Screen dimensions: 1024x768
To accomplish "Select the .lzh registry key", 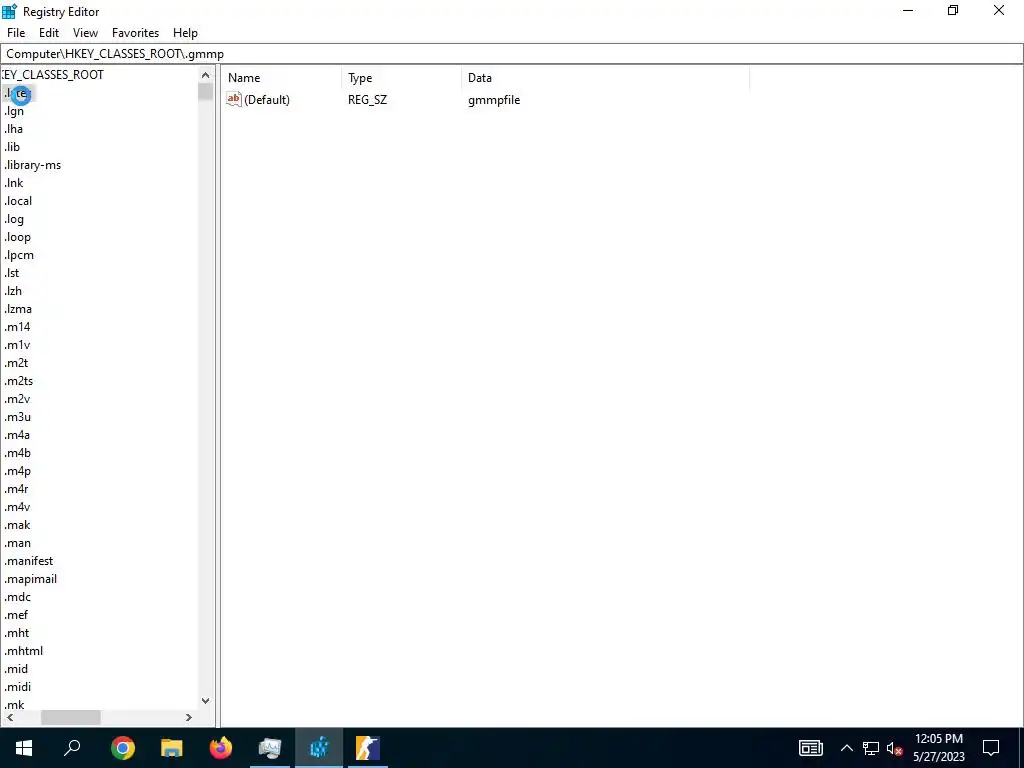I will tap(12, 291).
